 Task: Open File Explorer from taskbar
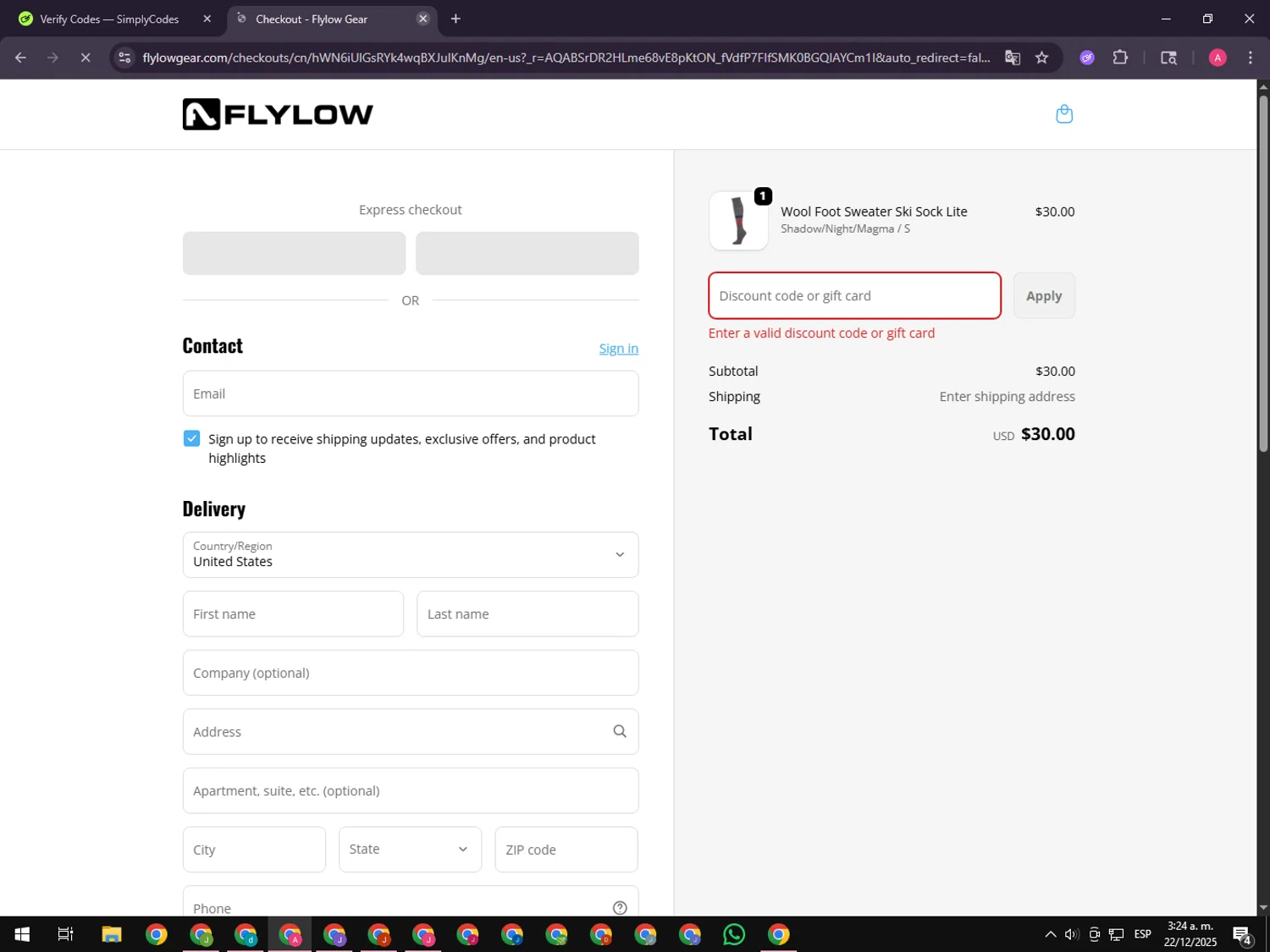112,934
